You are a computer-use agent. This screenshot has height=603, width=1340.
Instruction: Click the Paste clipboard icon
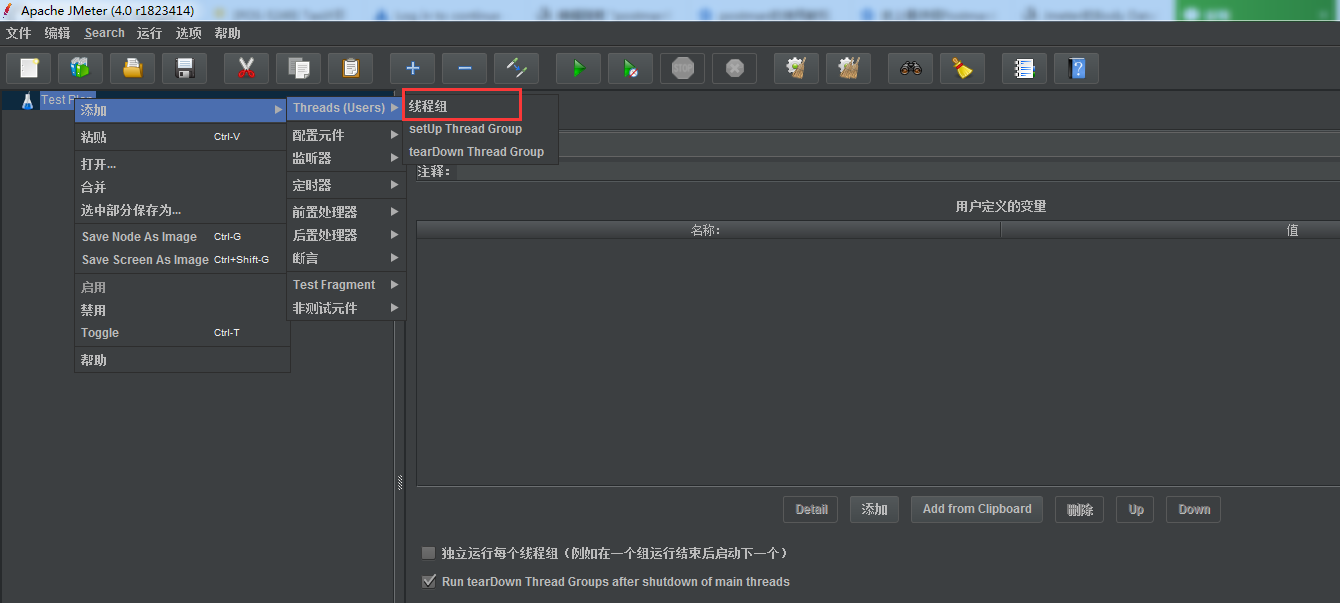coord(350,68)
